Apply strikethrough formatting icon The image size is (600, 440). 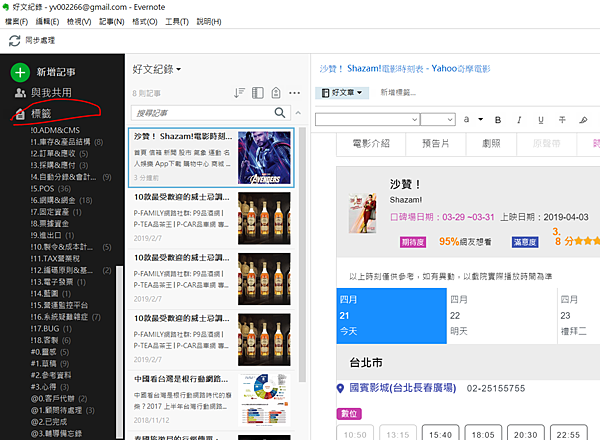pos(562,120)
